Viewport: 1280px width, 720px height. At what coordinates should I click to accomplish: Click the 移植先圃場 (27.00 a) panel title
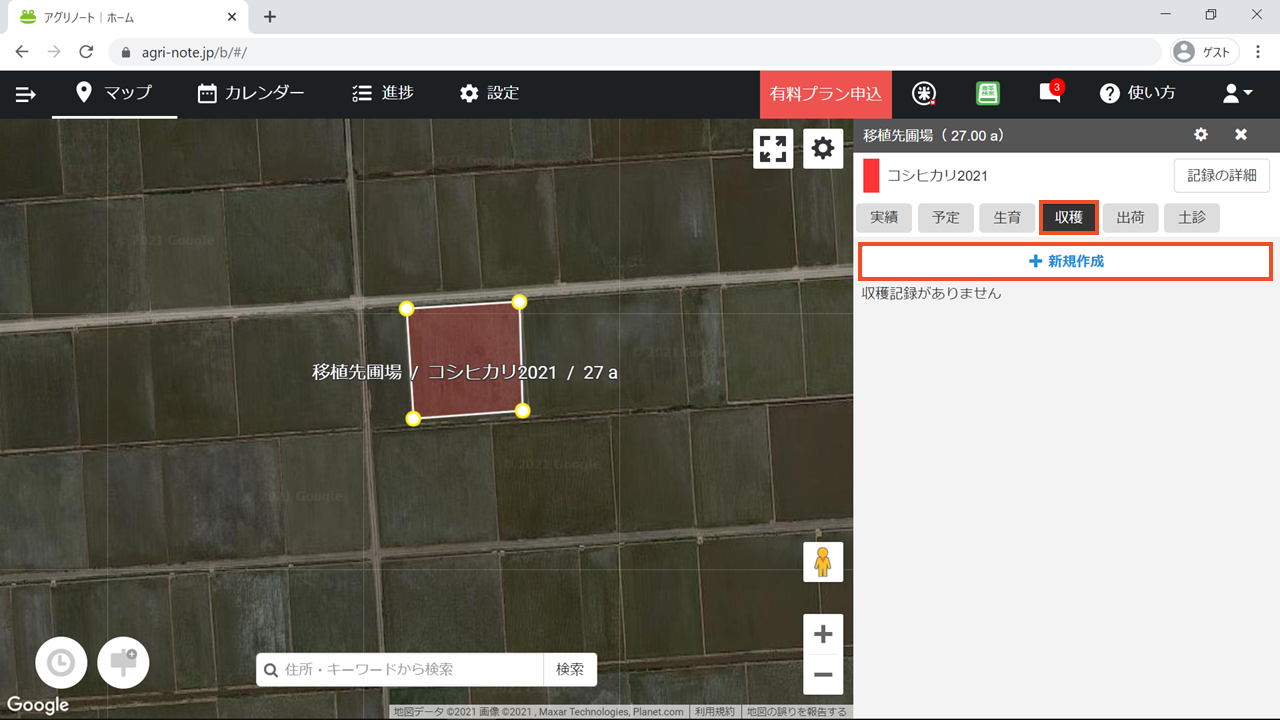coord(933,135)
